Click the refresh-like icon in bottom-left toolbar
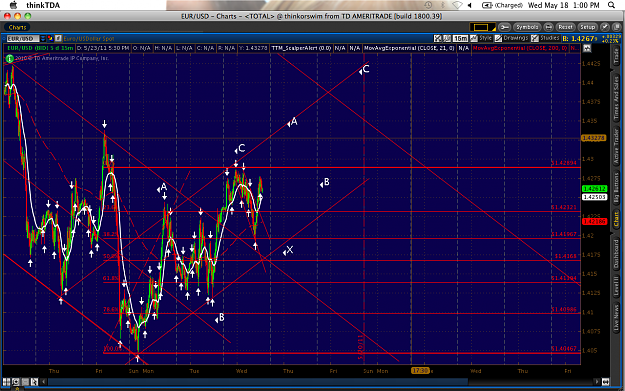625x391 pixels. pos(16,382)
